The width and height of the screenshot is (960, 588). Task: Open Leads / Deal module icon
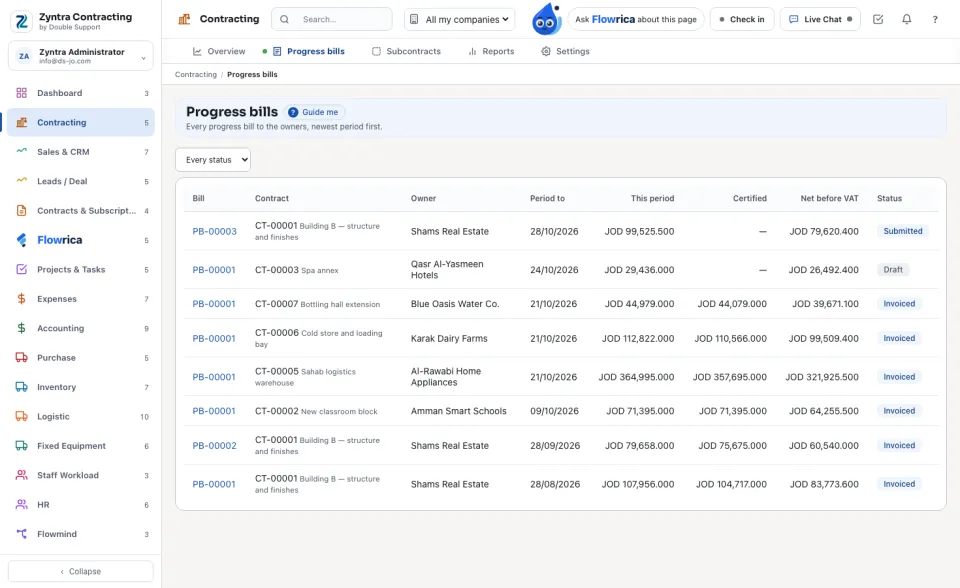[x=21, y=181]
